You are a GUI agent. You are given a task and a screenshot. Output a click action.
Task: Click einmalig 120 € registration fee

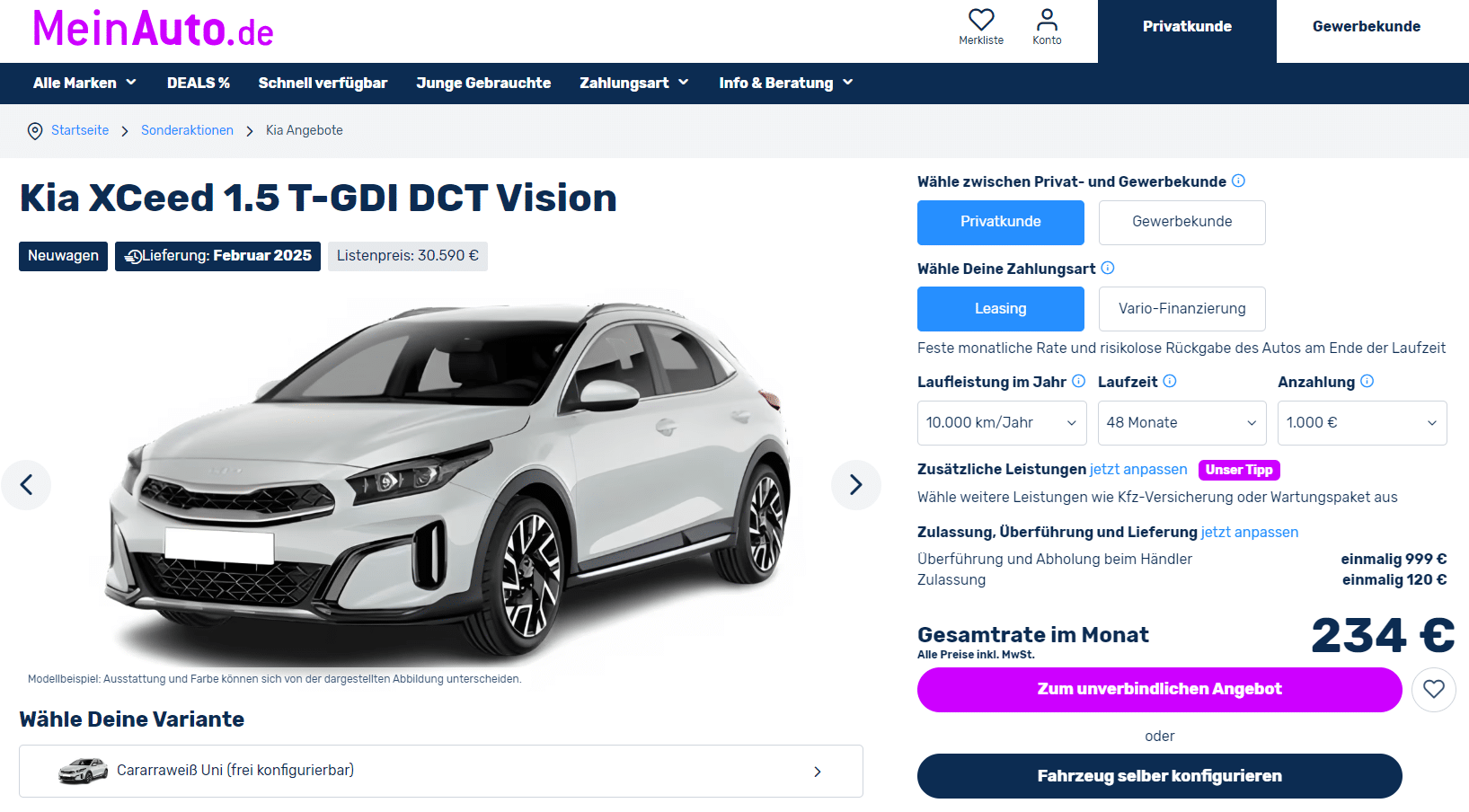coord(1394,579)
